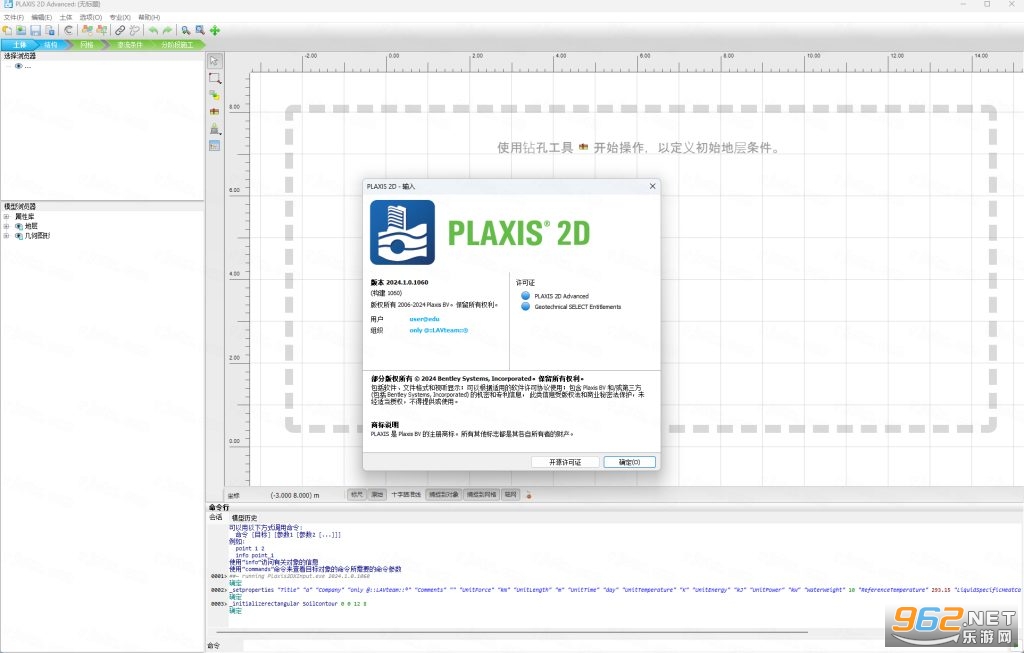Select the arrow Selection tool in side toolbar
Viewport: 1024px width, 653px height.
(214, 61)
